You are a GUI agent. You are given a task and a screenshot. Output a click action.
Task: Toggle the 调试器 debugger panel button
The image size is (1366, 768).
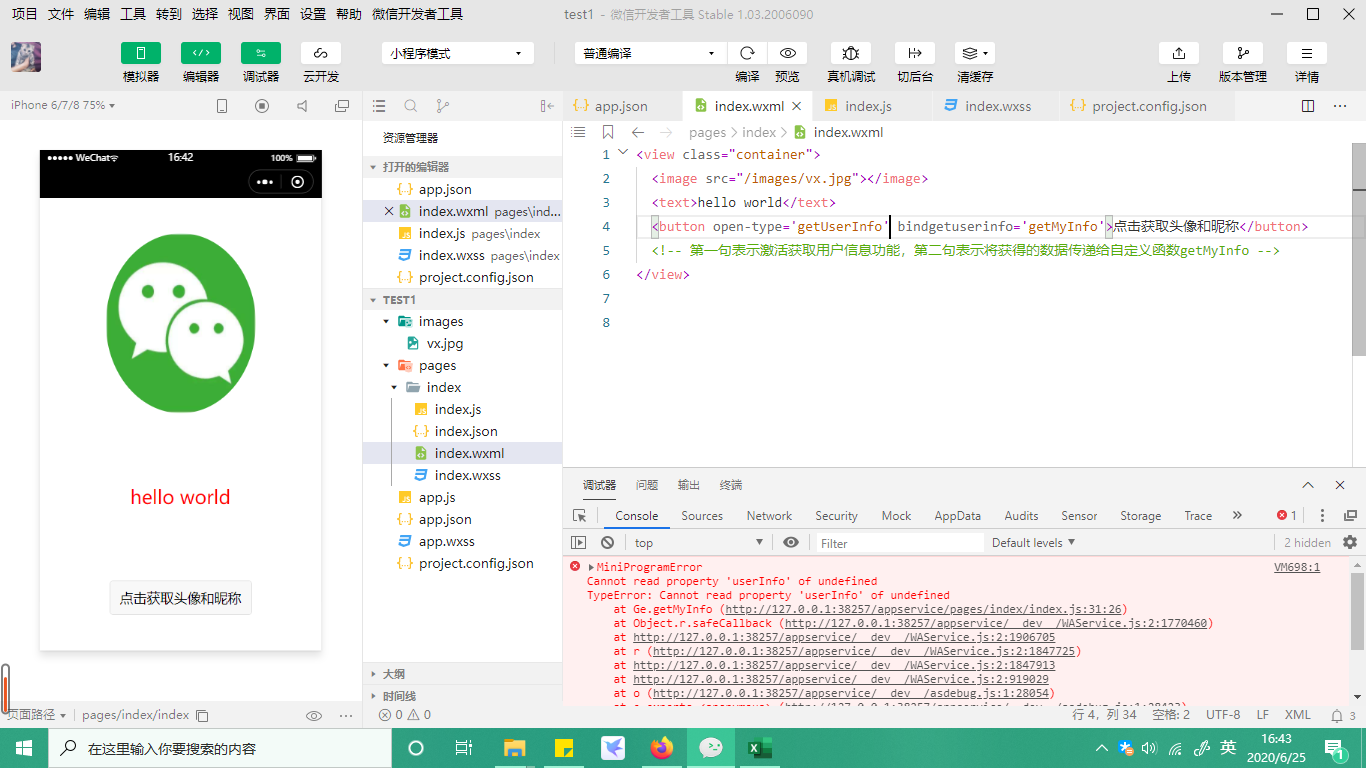point(261,53)
